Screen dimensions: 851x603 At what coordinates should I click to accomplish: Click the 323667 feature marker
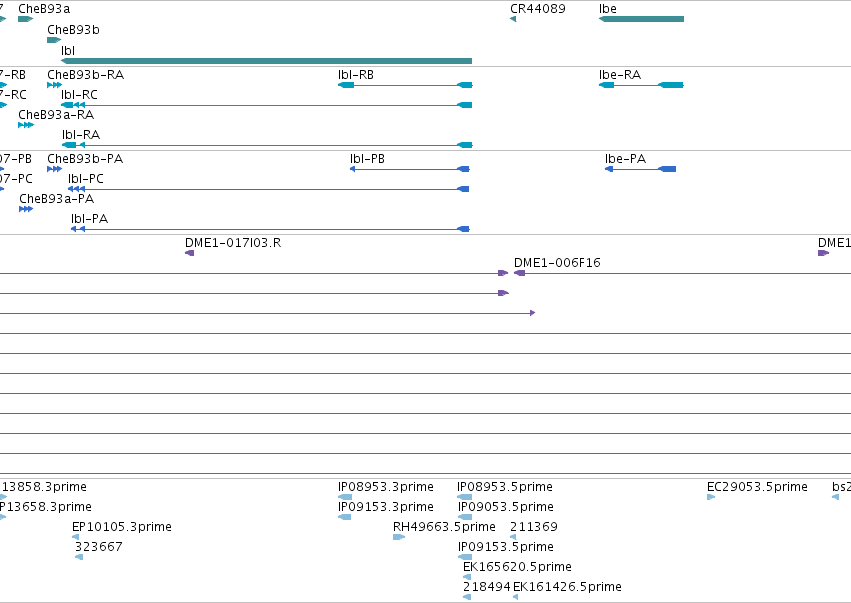(x=79, y=557)
